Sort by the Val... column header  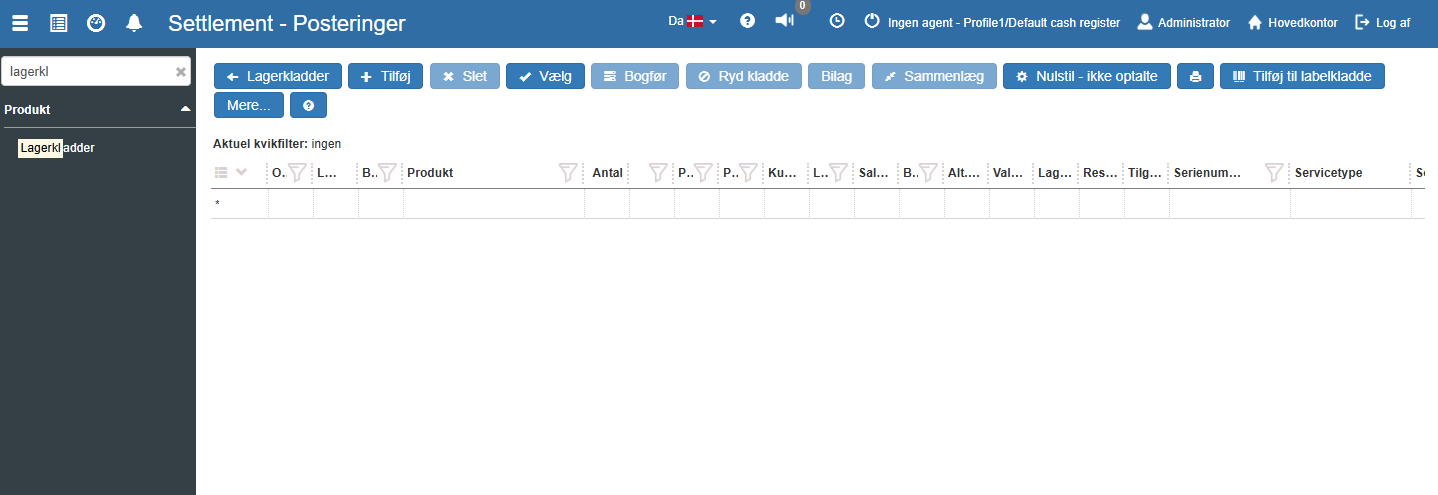point(1008,173)
